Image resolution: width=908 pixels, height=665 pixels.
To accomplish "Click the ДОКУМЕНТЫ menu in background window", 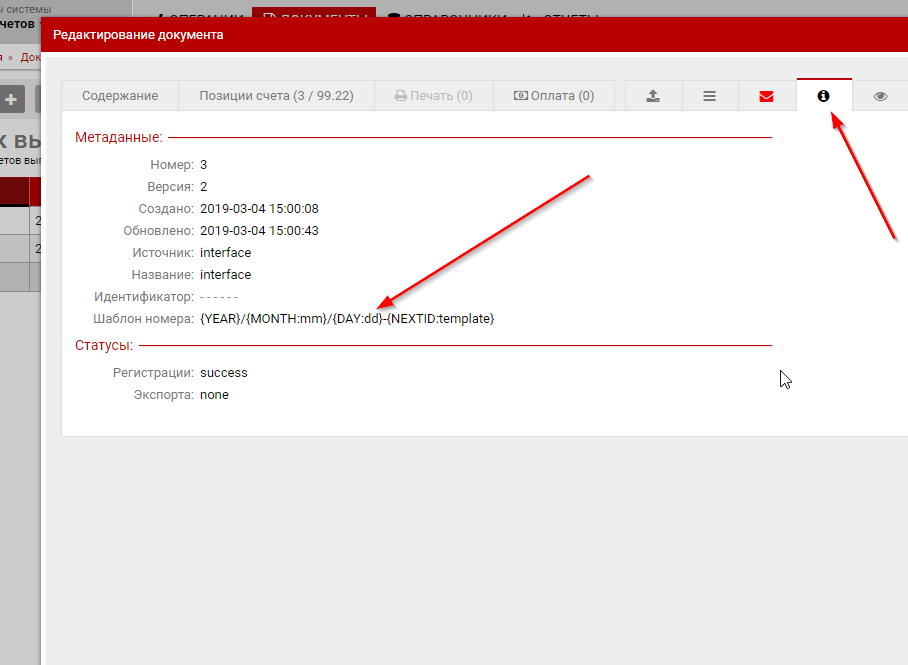I will [314, 14].
